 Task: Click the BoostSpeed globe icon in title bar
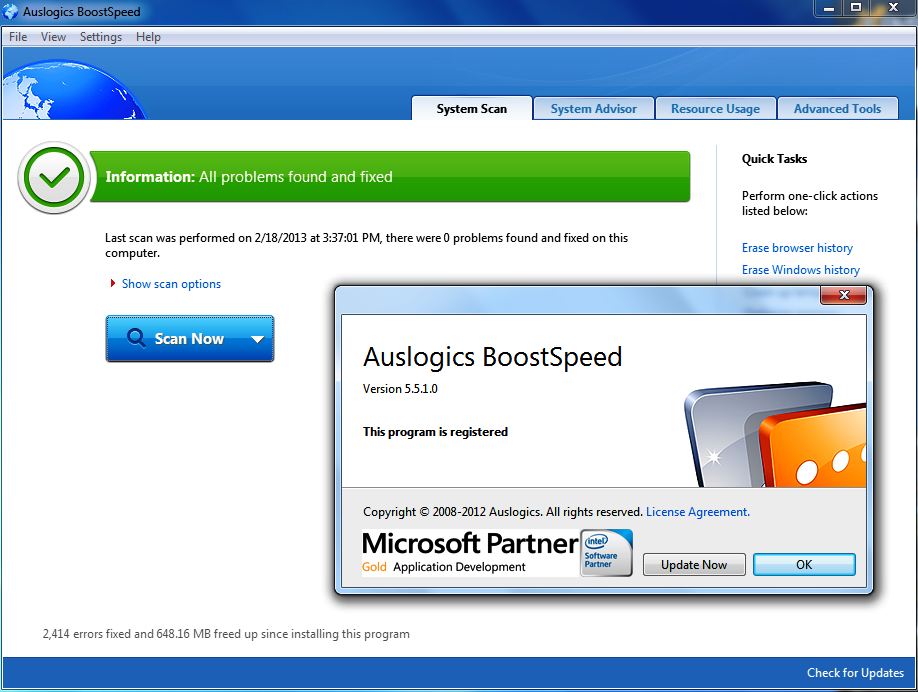coord(11,12)
